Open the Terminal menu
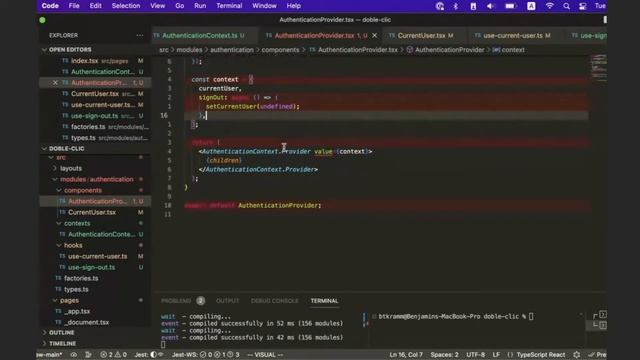Screen dimensions: 640x360 point(229,6)
